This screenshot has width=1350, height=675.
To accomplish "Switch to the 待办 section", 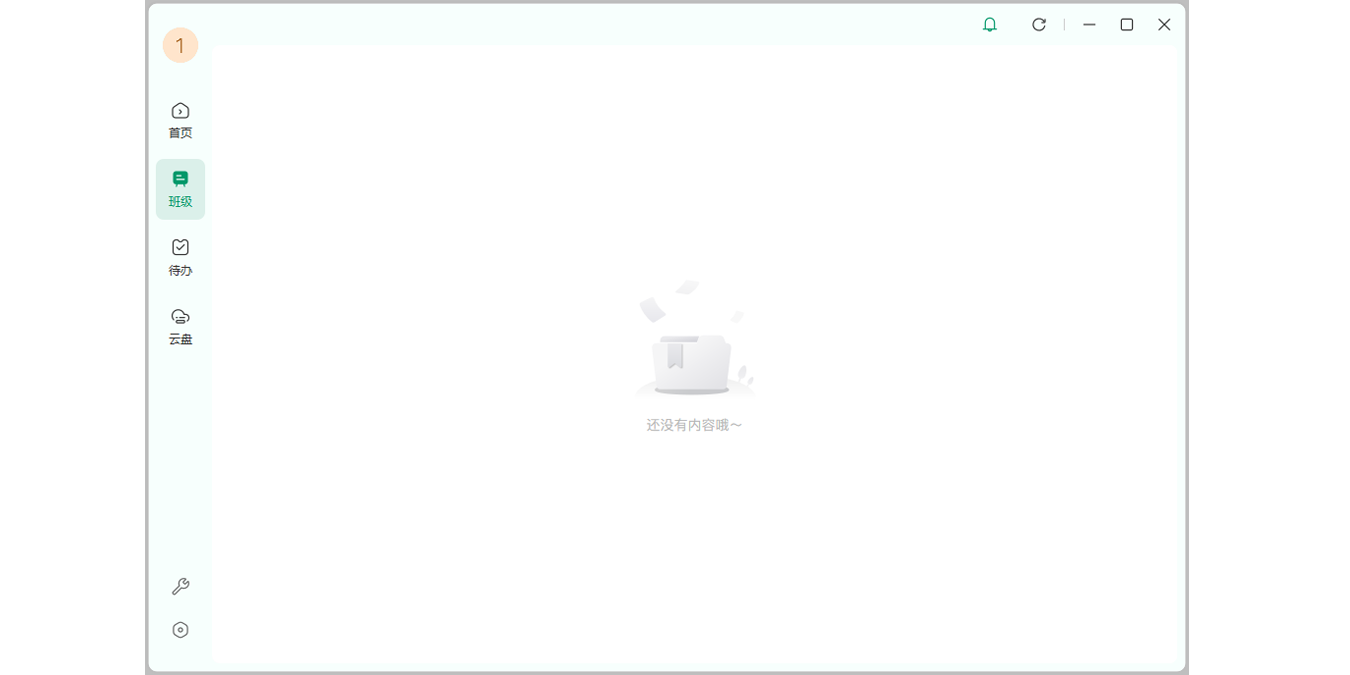I will click(179, 256).
